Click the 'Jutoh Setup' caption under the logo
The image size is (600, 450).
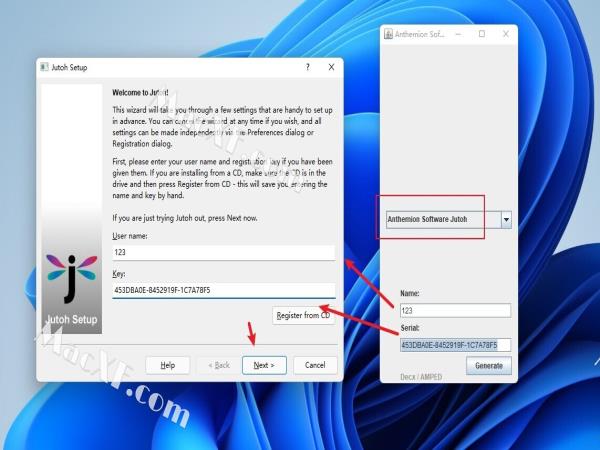(72, 320)
